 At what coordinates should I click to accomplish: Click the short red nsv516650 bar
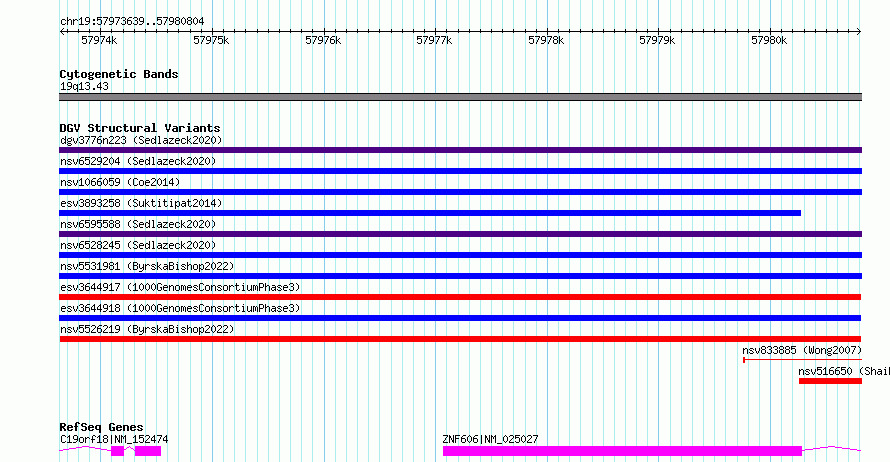click(x=830, y=381)
